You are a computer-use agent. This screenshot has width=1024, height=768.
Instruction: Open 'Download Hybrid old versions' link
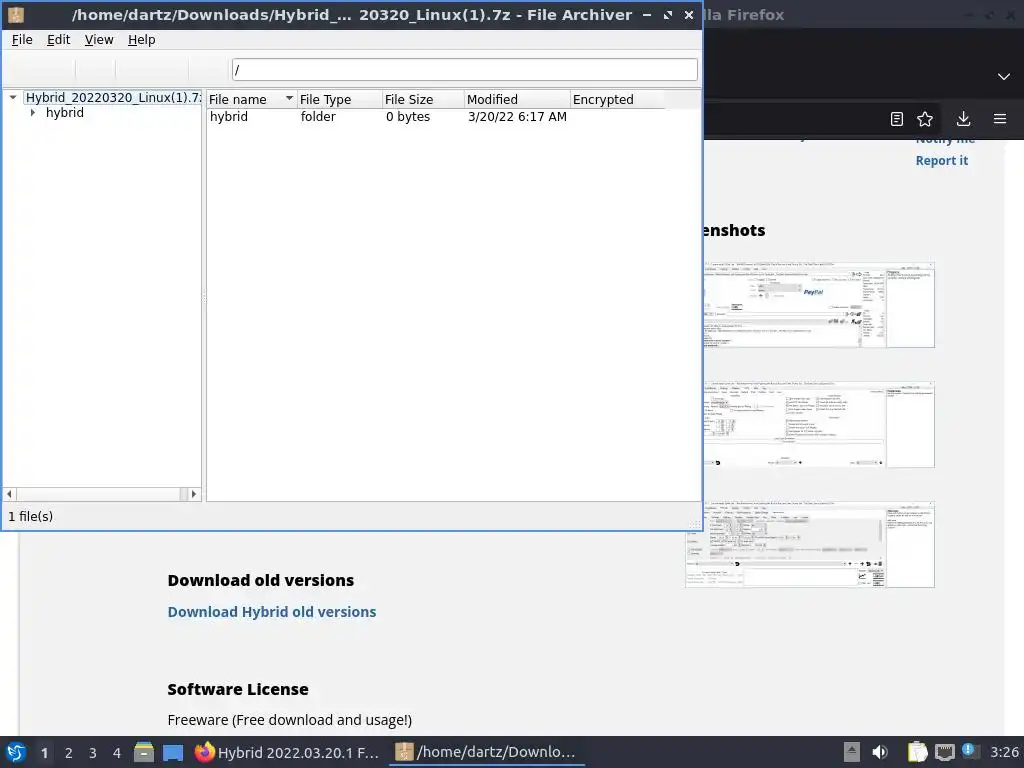coord(272,612)
